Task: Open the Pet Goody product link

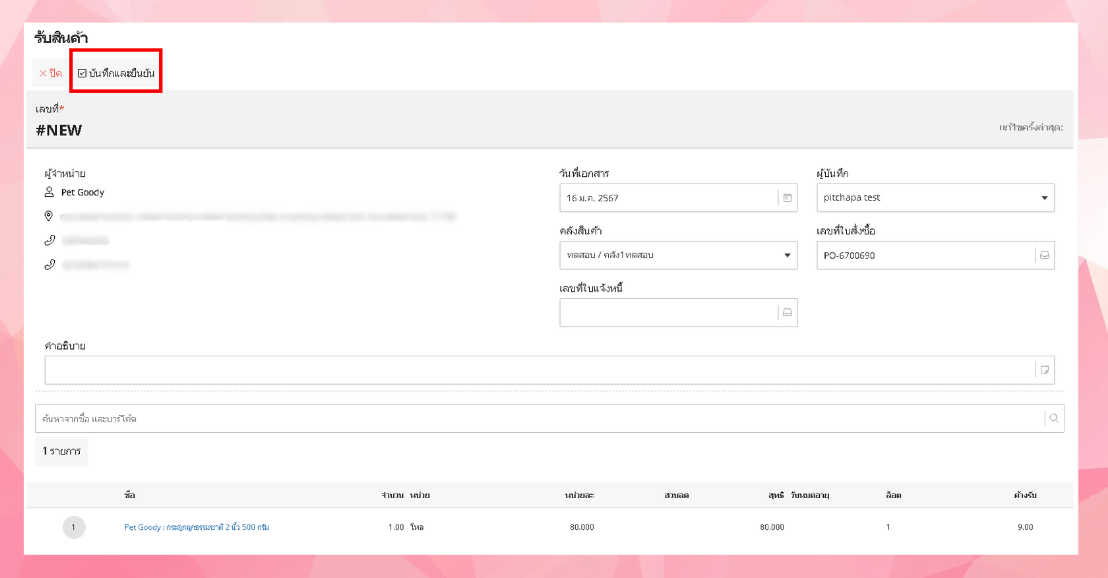Action: point(196,527)
